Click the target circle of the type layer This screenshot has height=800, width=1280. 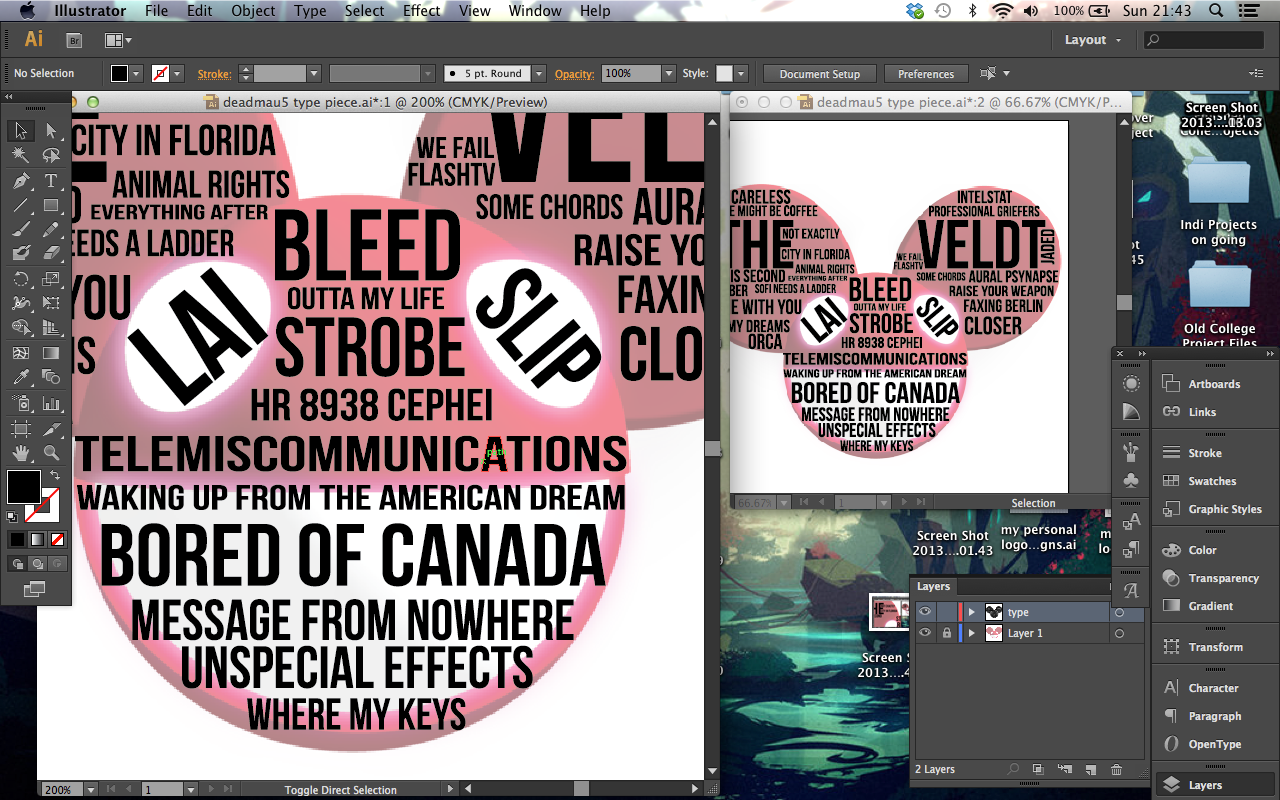coord(1119,612)
